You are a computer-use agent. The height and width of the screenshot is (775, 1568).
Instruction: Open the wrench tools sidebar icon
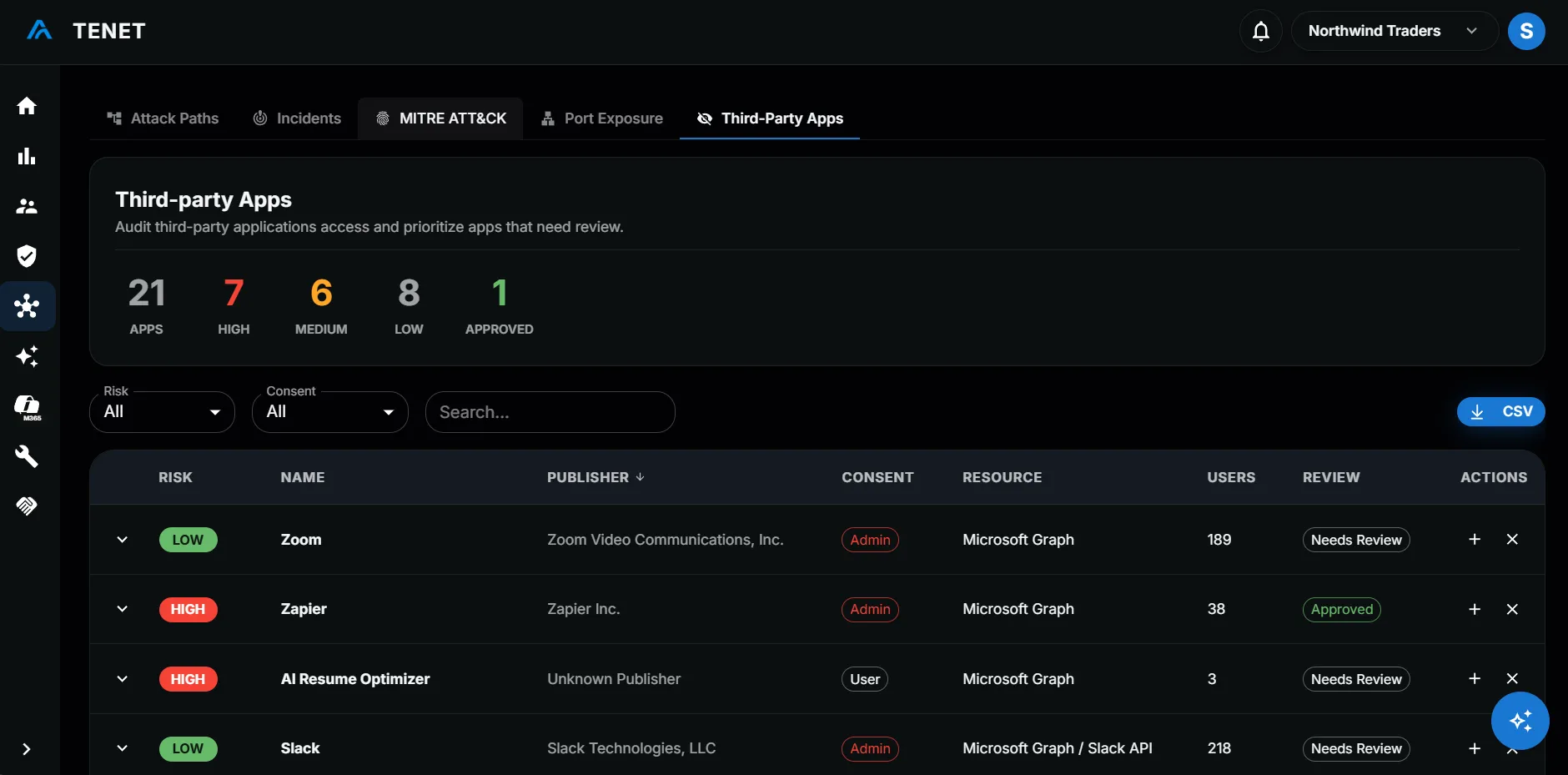click(x=27, y=456)
